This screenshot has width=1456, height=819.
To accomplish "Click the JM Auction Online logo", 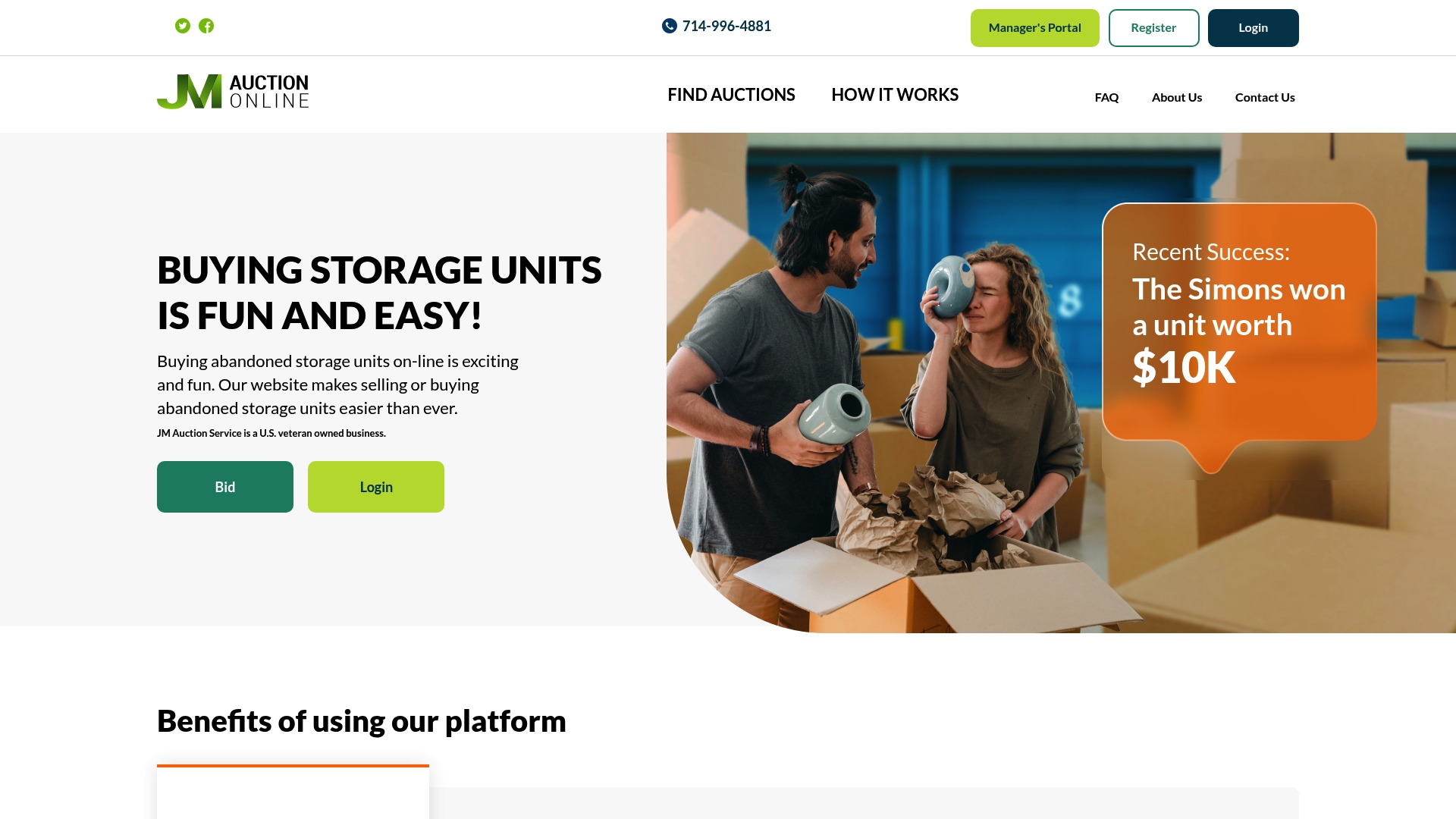I will tap(233, 92).
